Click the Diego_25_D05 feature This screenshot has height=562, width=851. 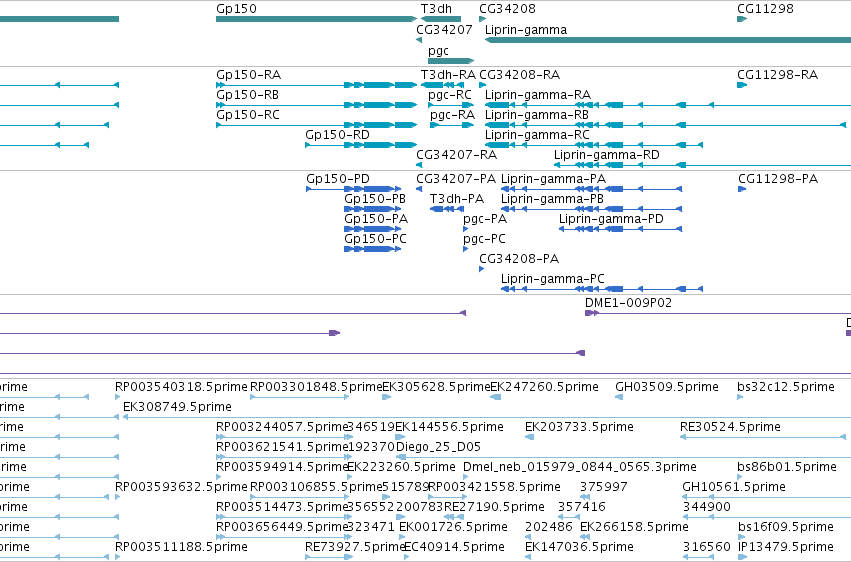click(x=439, y=448)
